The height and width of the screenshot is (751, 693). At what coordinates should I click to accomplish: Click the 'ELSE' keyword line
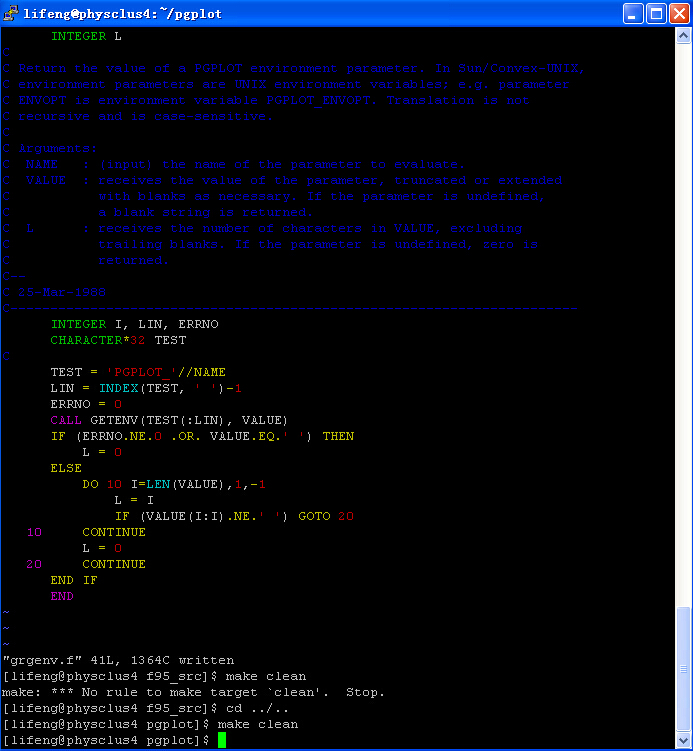[x=66, y=468]
